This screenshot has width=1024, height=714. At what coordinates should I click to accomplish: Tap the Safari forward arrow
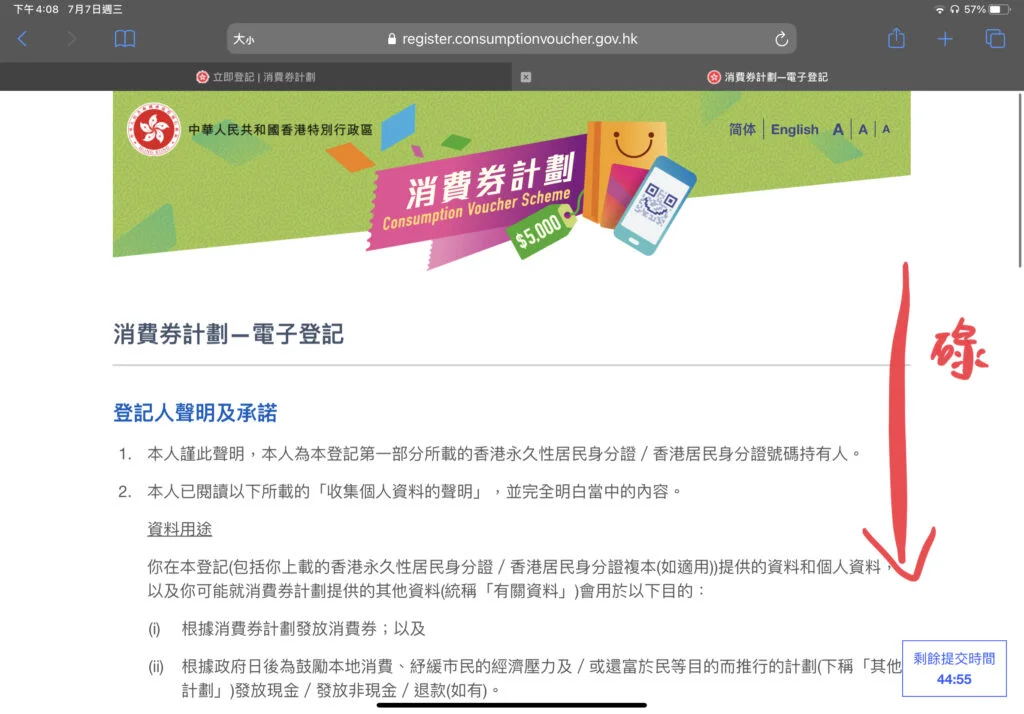pyautogui.click(x=71, y=39)
